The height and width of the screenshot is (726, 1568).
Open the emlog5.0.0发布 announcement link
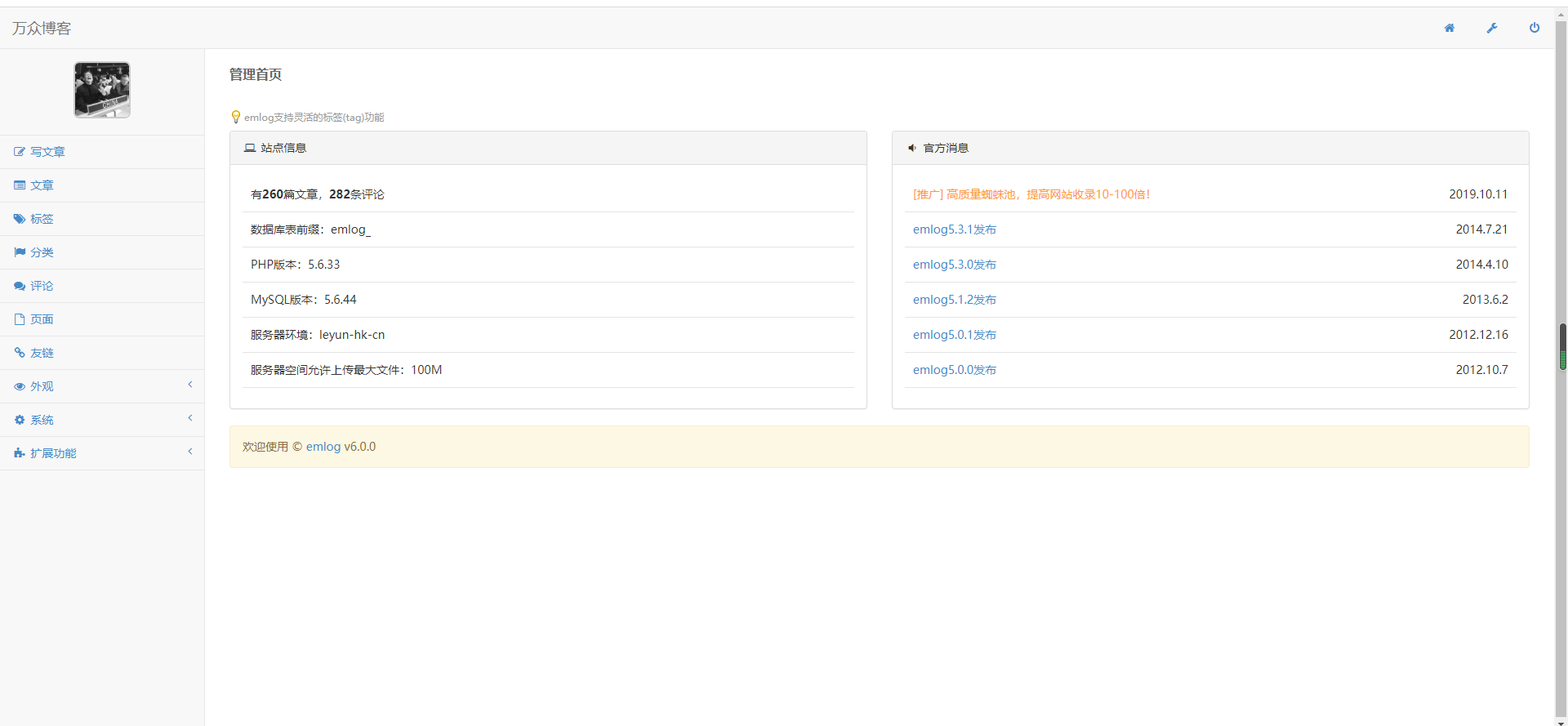click(954, 370)
